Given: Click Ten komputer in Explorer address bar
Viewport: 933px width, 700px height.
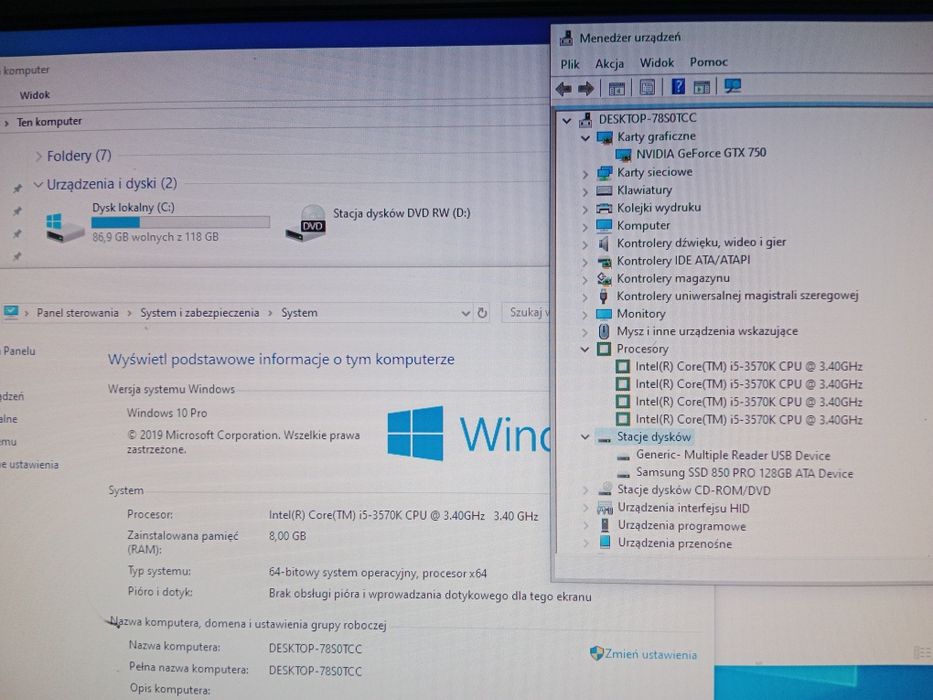Looking at the screenshot, I should click(49, 122).
